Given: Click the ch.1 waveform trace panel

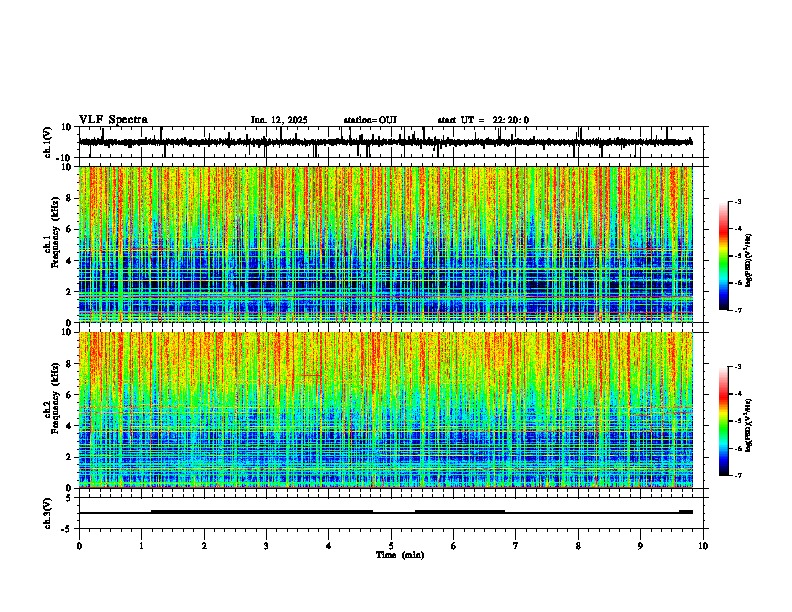Looking at the screenshot, I should (391, 142).
